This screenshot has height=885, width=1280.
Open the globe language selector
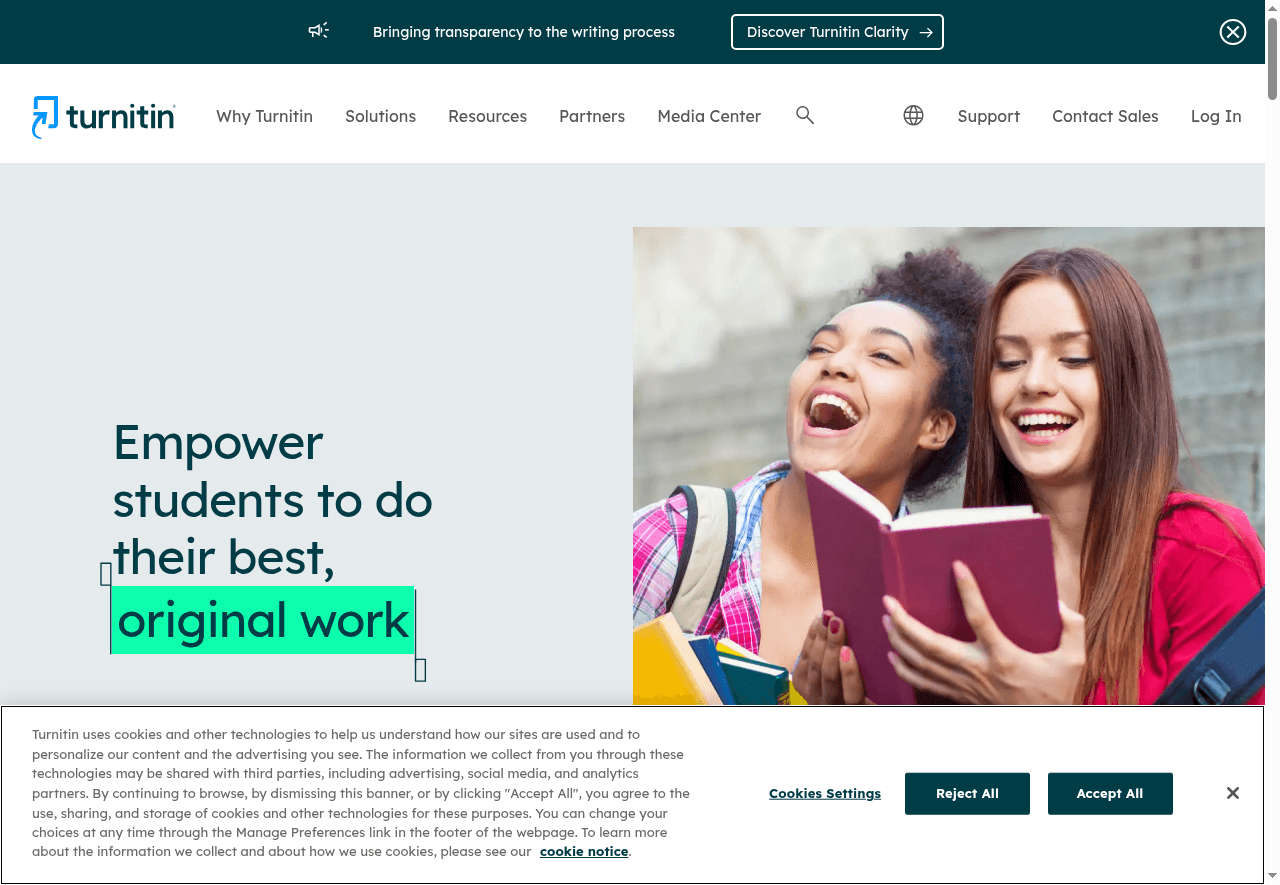(913, 116)
